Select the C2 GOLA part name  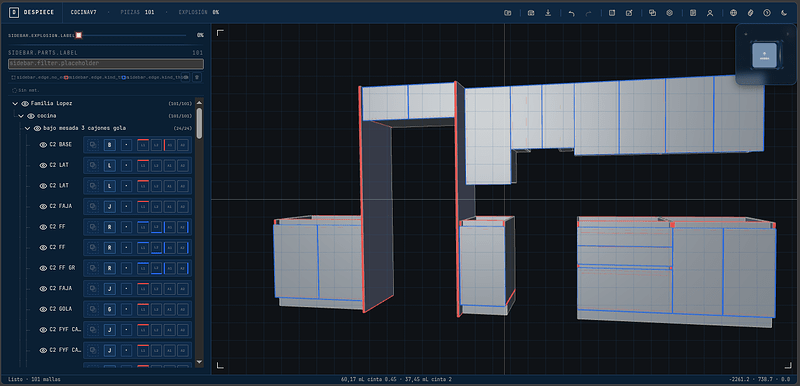click(60, 310)
